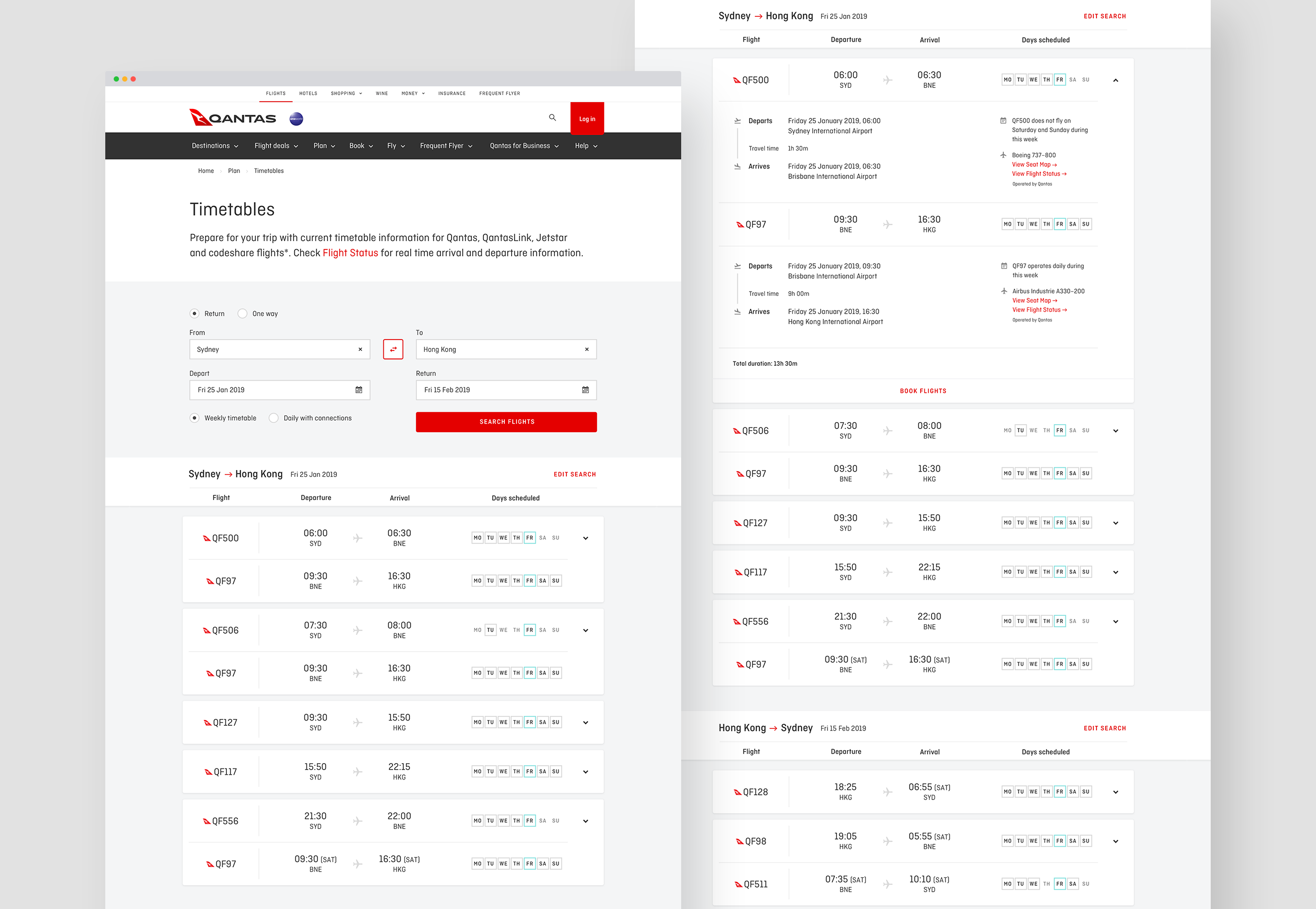This screenshot has width=1316, height=909.
Task: Open the search magnifier icon
Action: click(x=552, y=117)
